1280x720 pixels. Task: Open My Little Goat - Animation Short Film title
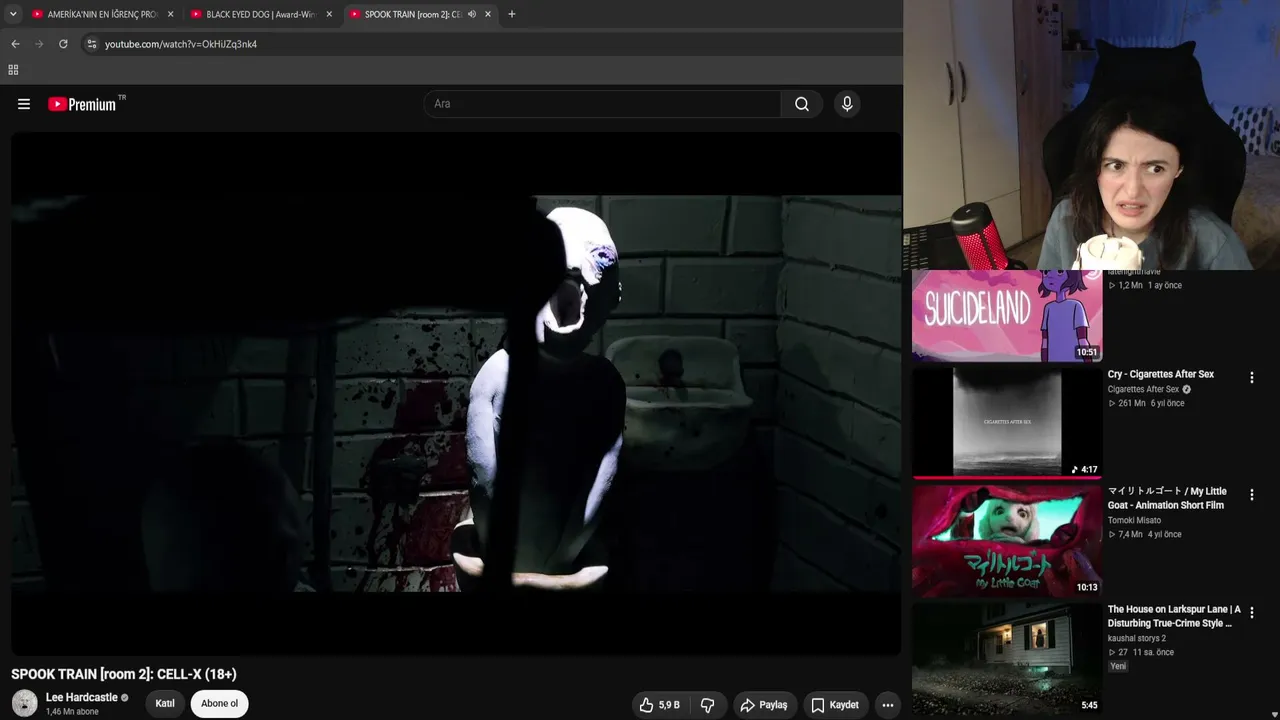(1167, 498)
